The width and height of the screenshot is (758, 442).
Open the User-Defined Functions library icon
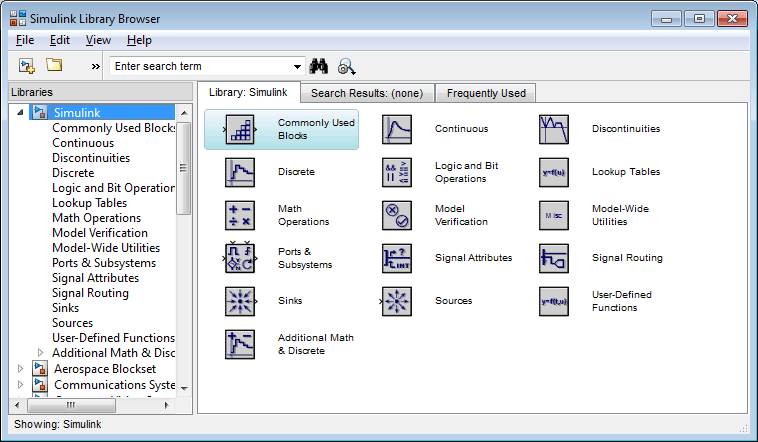point(554,302)
